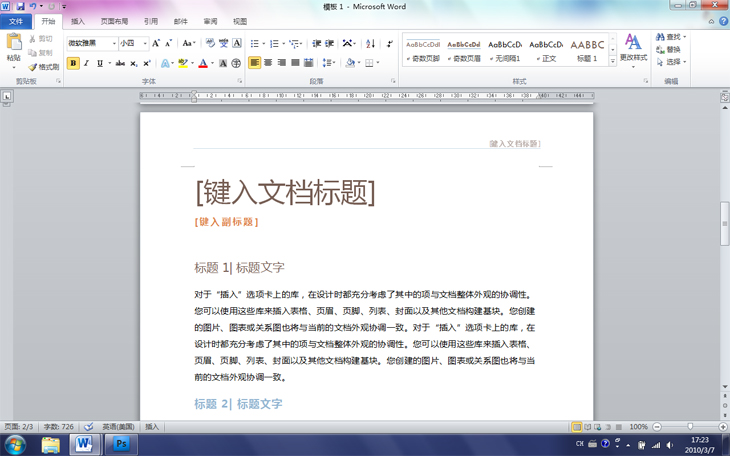The height and width of the screenshot is (456, 730).
Task: Click the proofing check icon in status bar
Action: [88, 426]
